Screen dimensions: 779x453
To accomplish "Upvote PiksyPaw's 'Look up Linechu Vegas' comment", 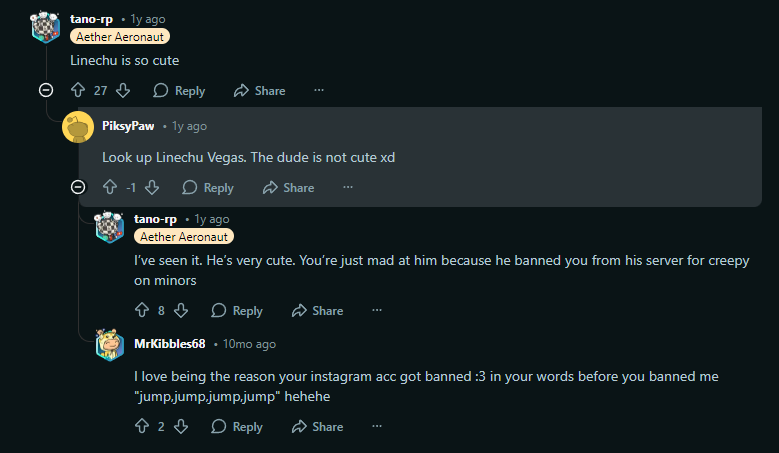I will 110,187.
